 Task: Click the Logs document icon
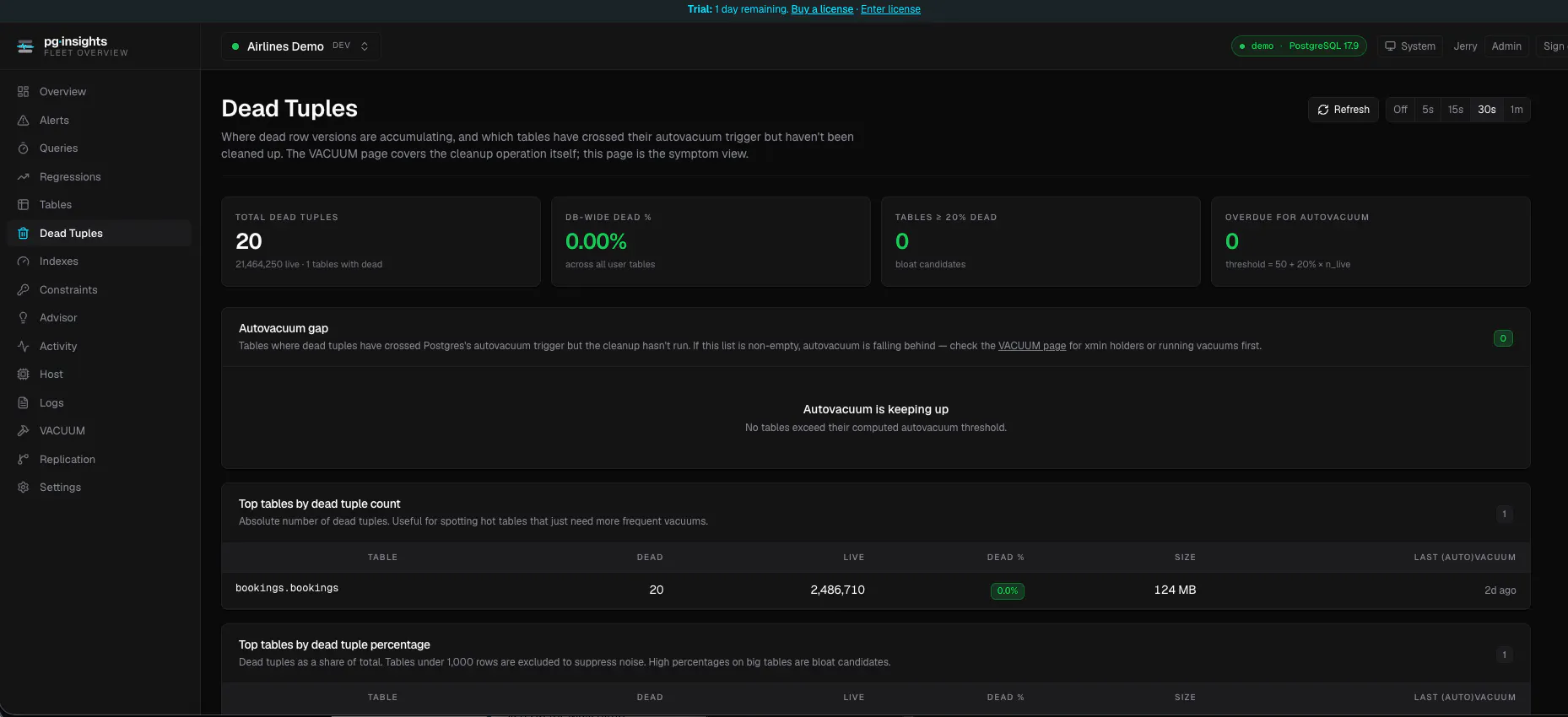pos(23,403)
